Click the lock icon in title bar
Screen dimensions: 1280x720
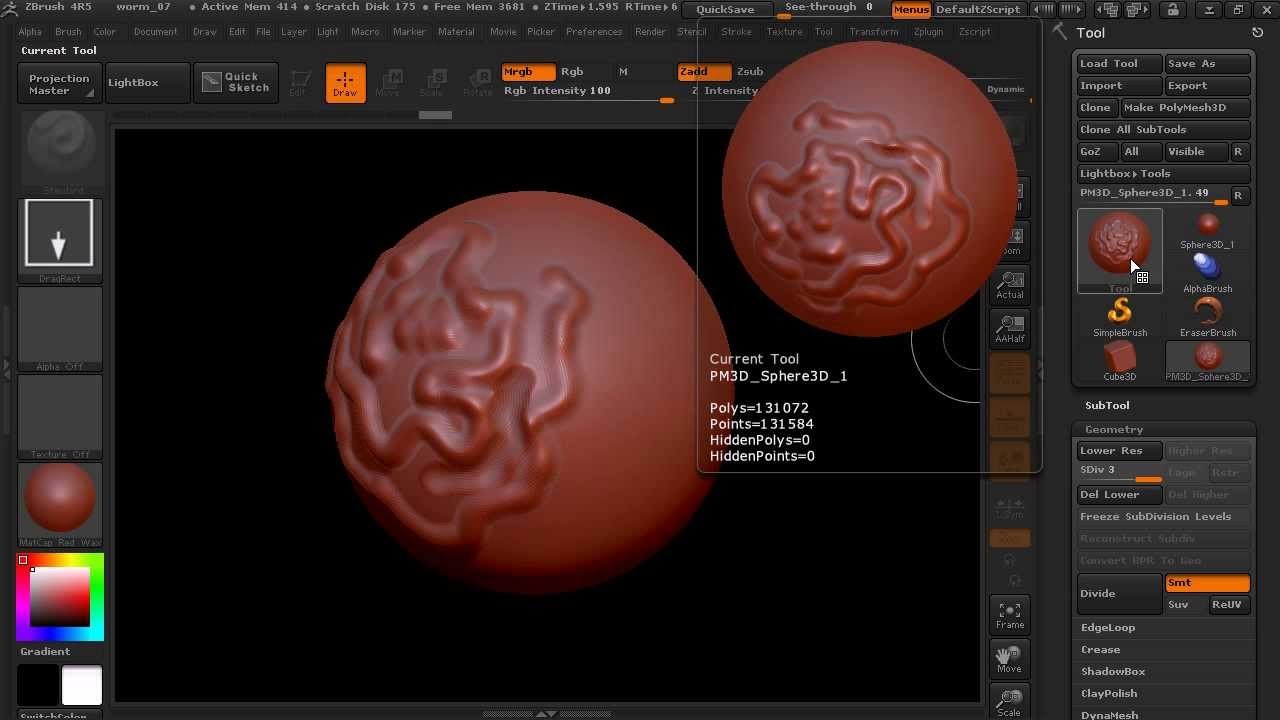pyautogui.click(x=1173, y=10)
